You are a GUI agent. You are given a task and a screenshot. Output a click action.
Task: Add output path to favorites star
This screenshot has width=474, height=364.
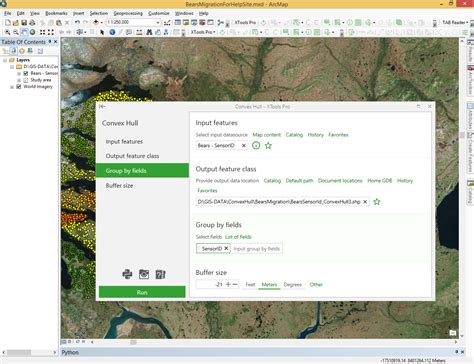point(377,202)
